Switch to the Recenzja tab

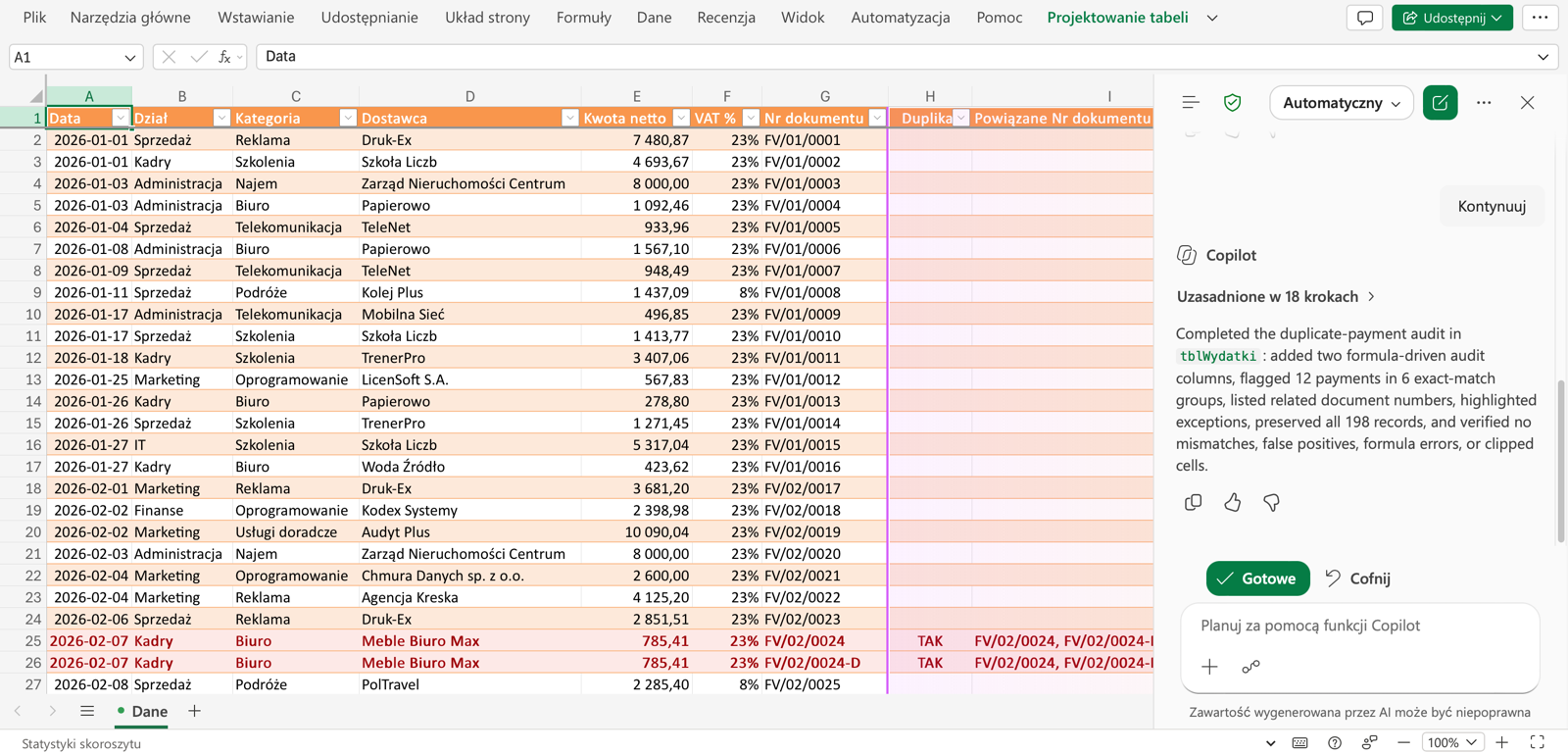(x=726, y=18)
